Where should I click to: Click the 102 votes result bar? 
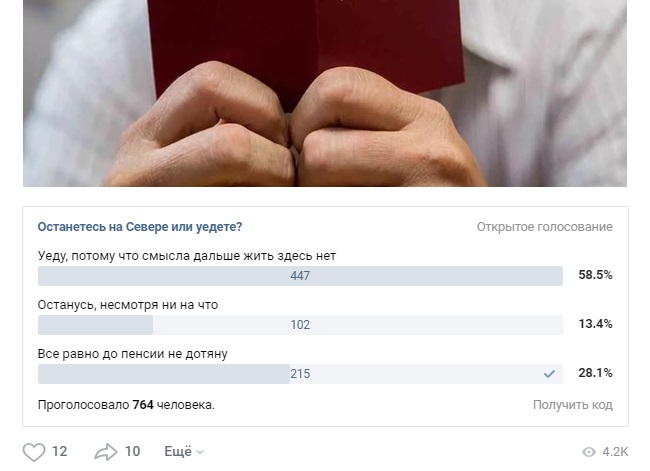[300, 325]
